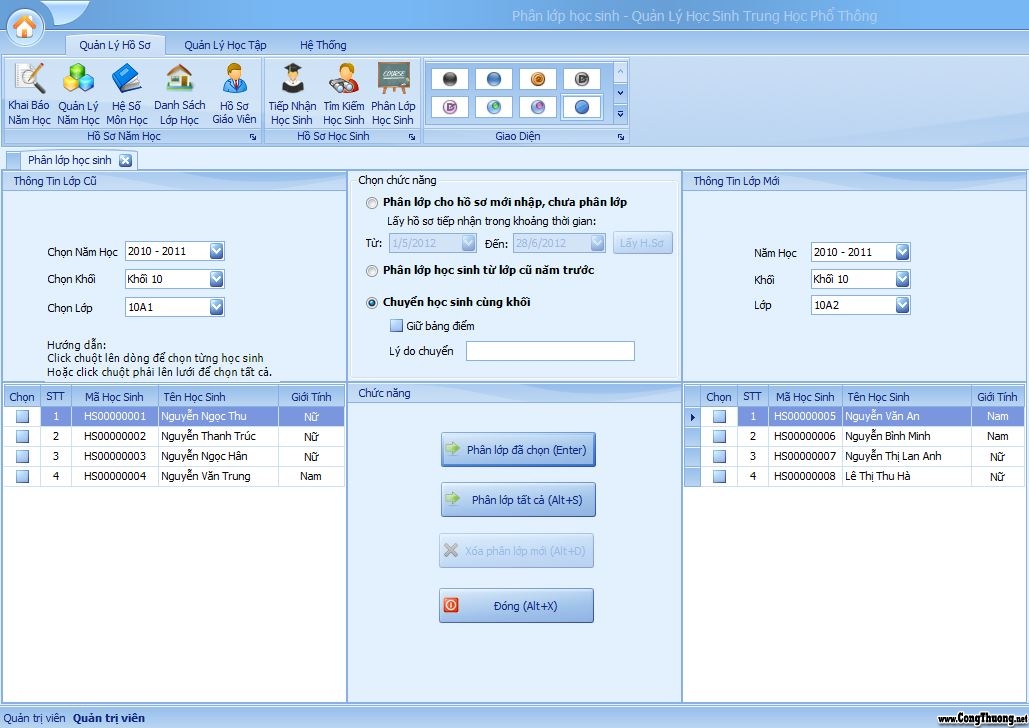
Task: Select the orange swirl skin theme
Action: 537,79
